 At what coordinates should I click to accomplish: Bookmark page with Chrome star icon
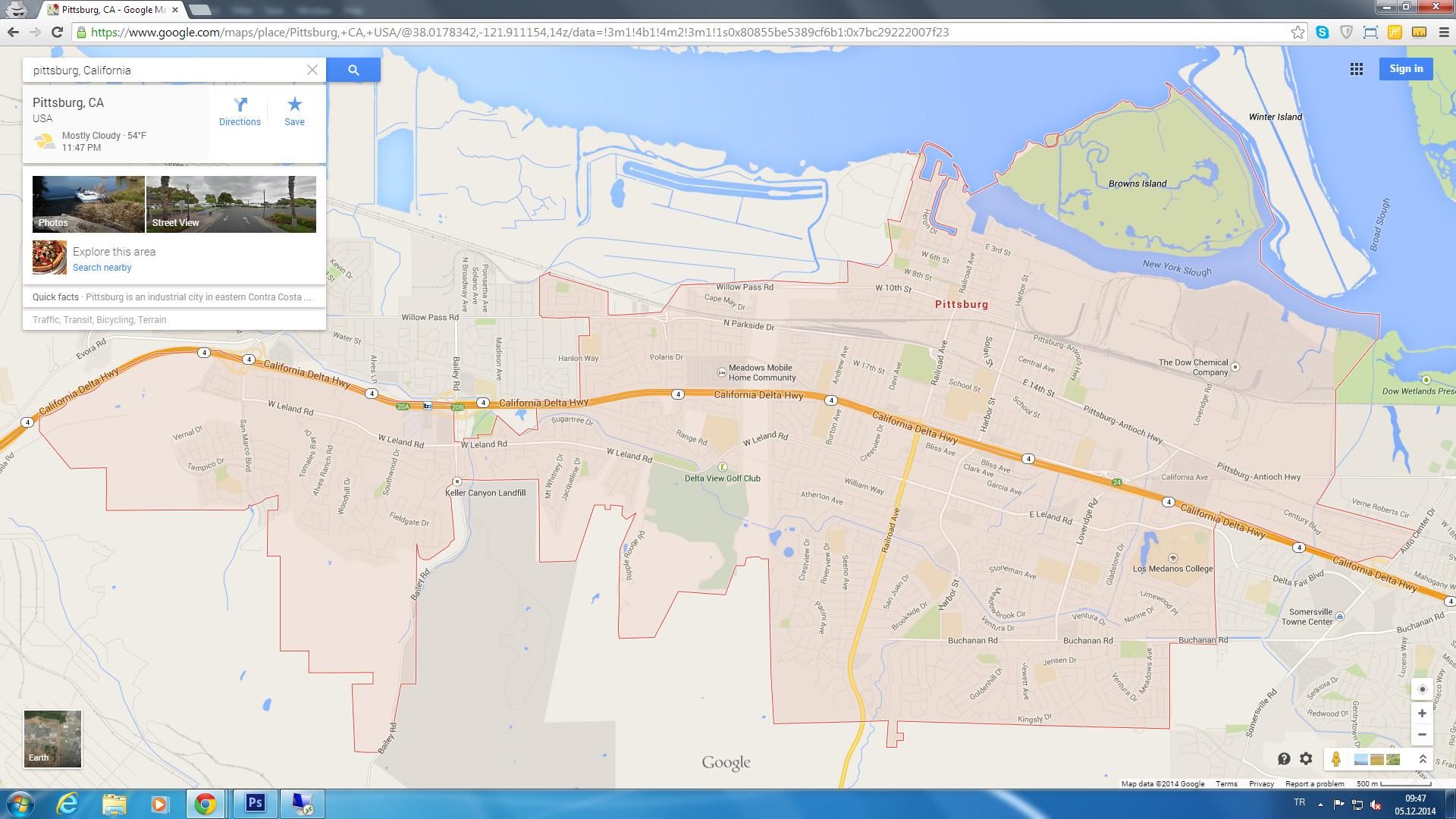[1298, 32]
